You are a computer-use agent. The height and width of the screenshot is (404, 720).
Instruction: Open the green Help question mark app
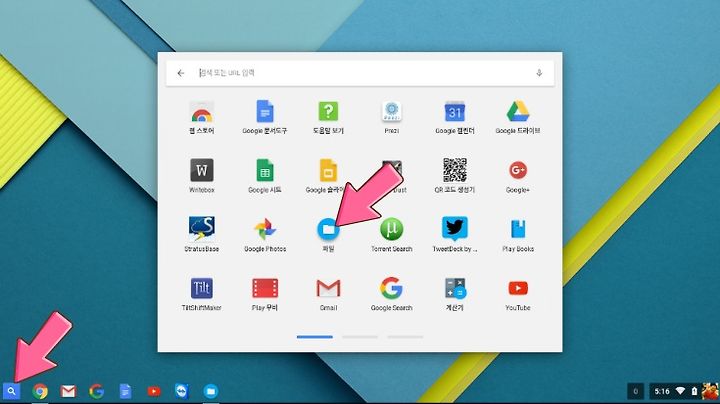click(328, 112)
